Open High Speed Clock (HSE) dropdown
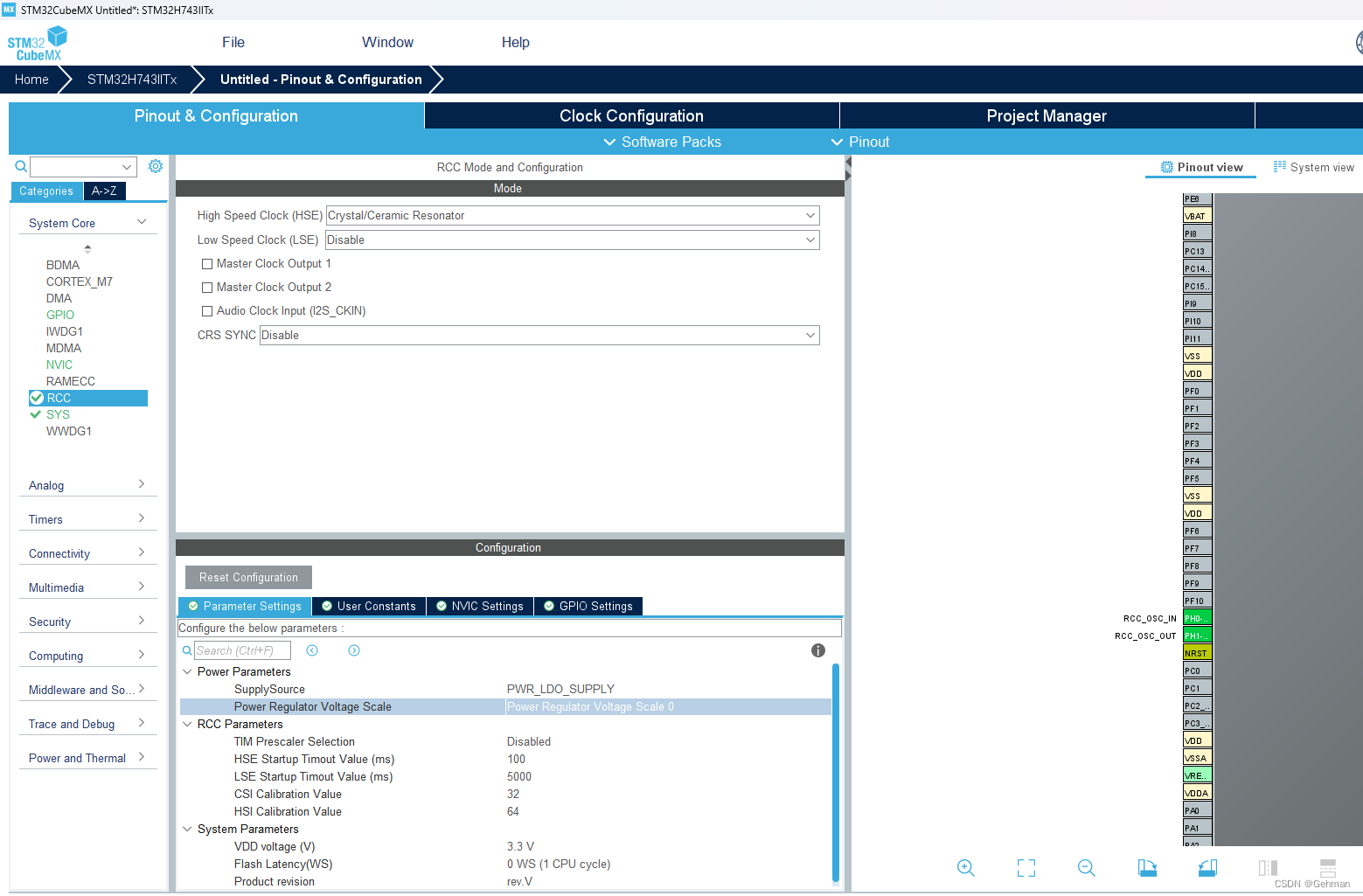 coord(573,215)
